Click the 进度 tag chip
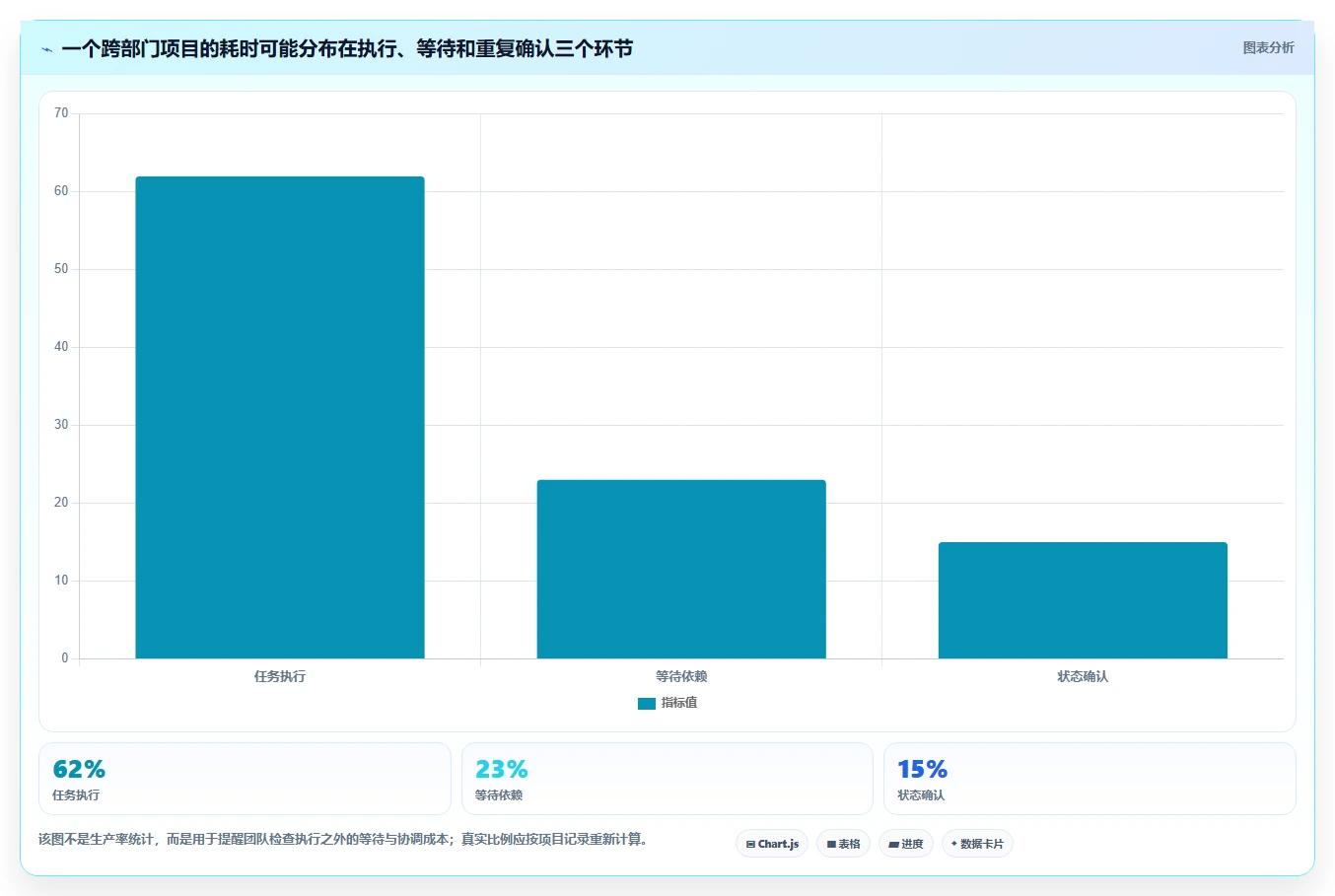 point(906,844)
